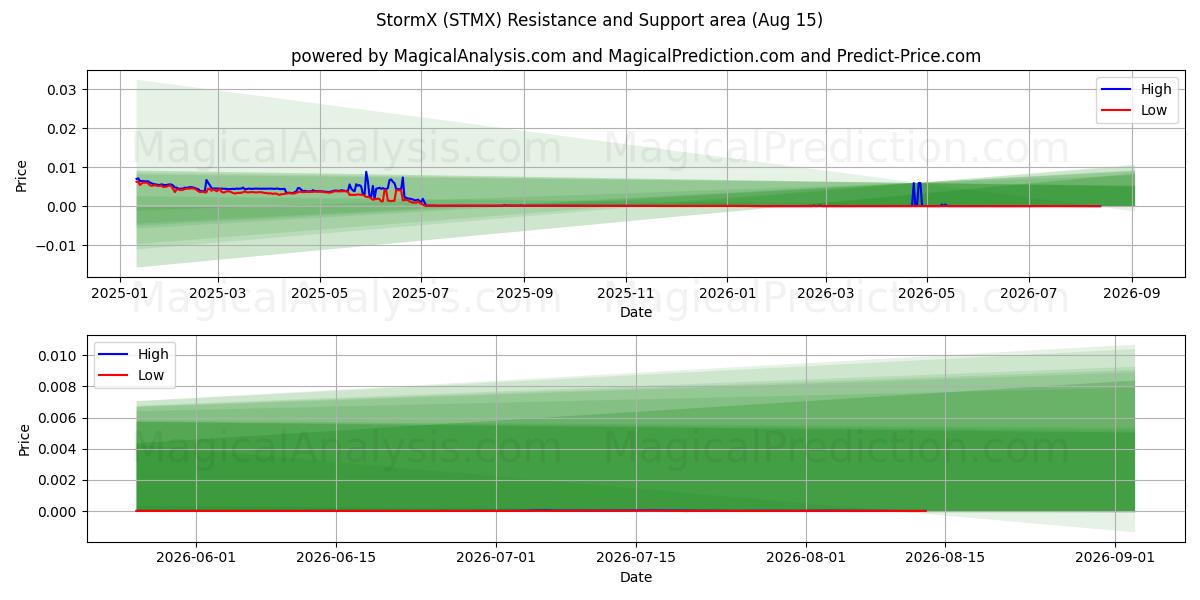
Task: Click the 'Price' axis label of top chart
Action: pyautogui.click(x=22, y=174)
